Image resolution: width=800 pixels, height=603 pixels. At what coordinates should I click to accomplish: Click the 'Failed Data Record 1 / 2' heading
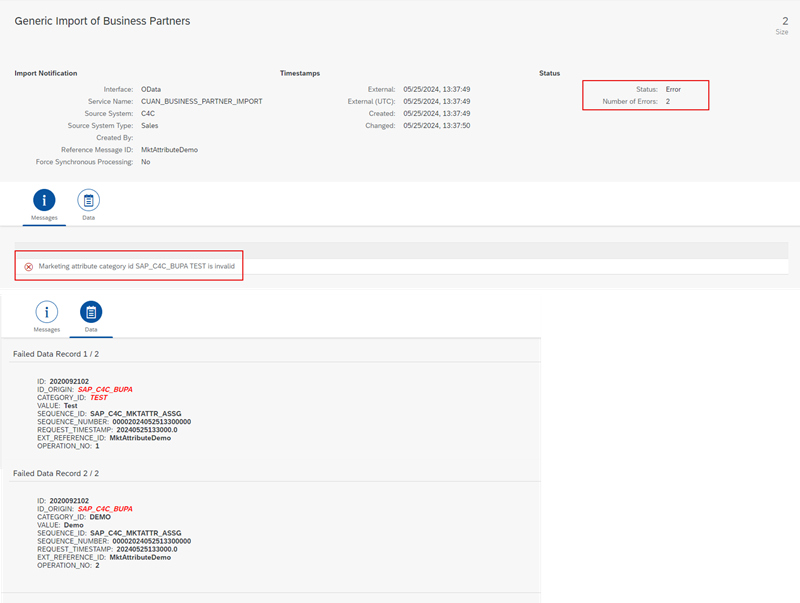click(x=56, y=354)
